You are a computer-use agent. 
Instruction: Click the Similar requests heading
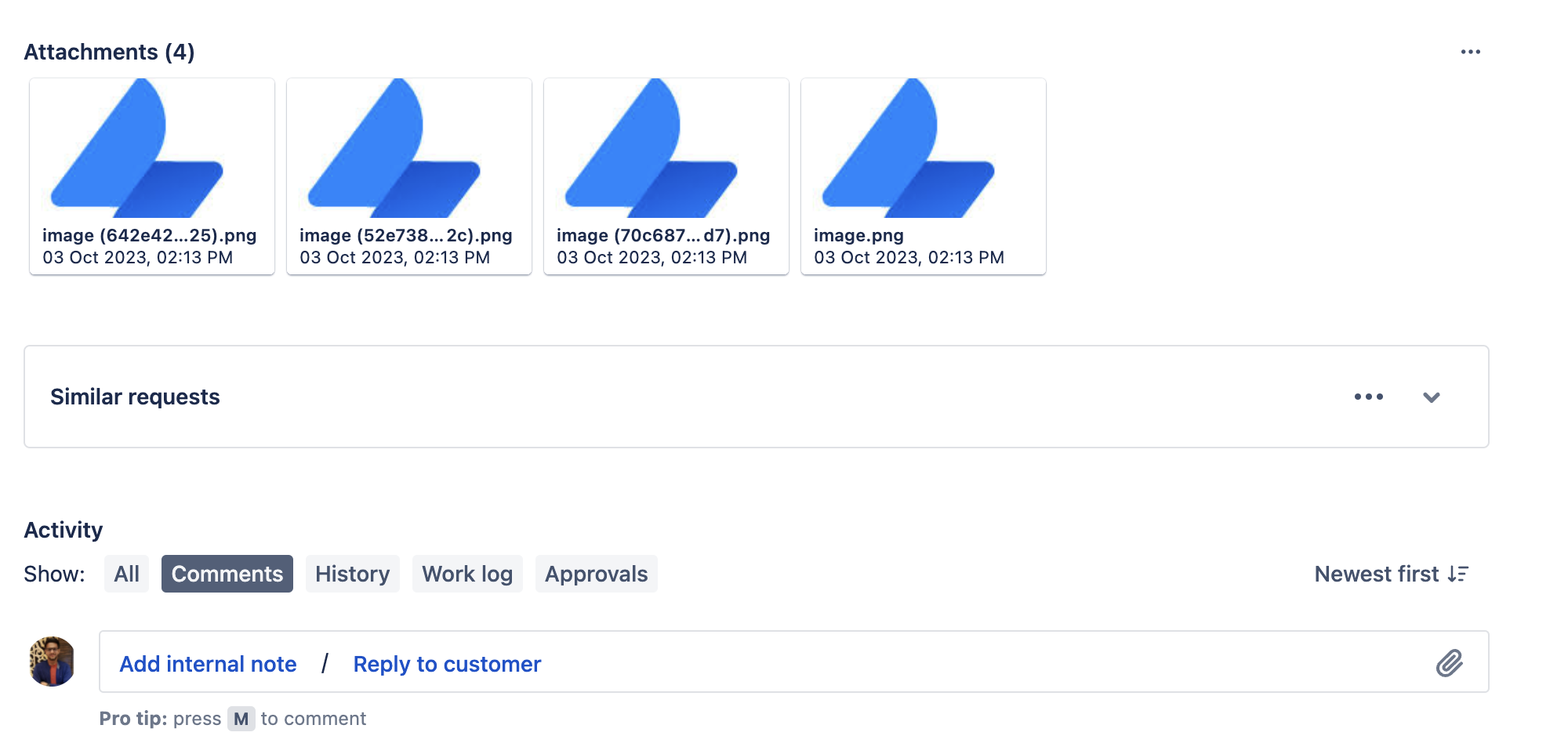coord(135,397)
